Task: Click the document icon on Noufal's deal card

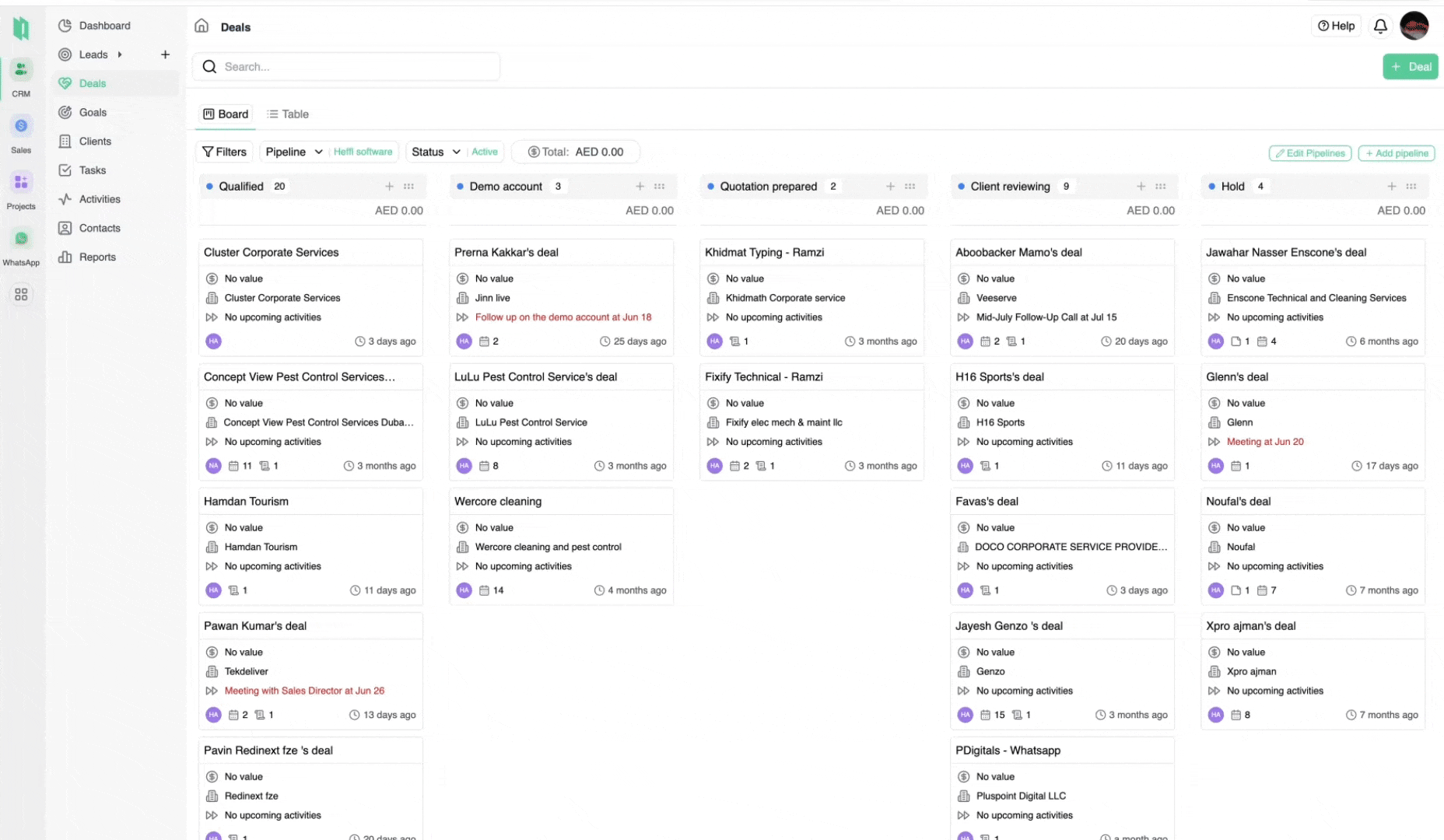Action: tap(1235, 590)
